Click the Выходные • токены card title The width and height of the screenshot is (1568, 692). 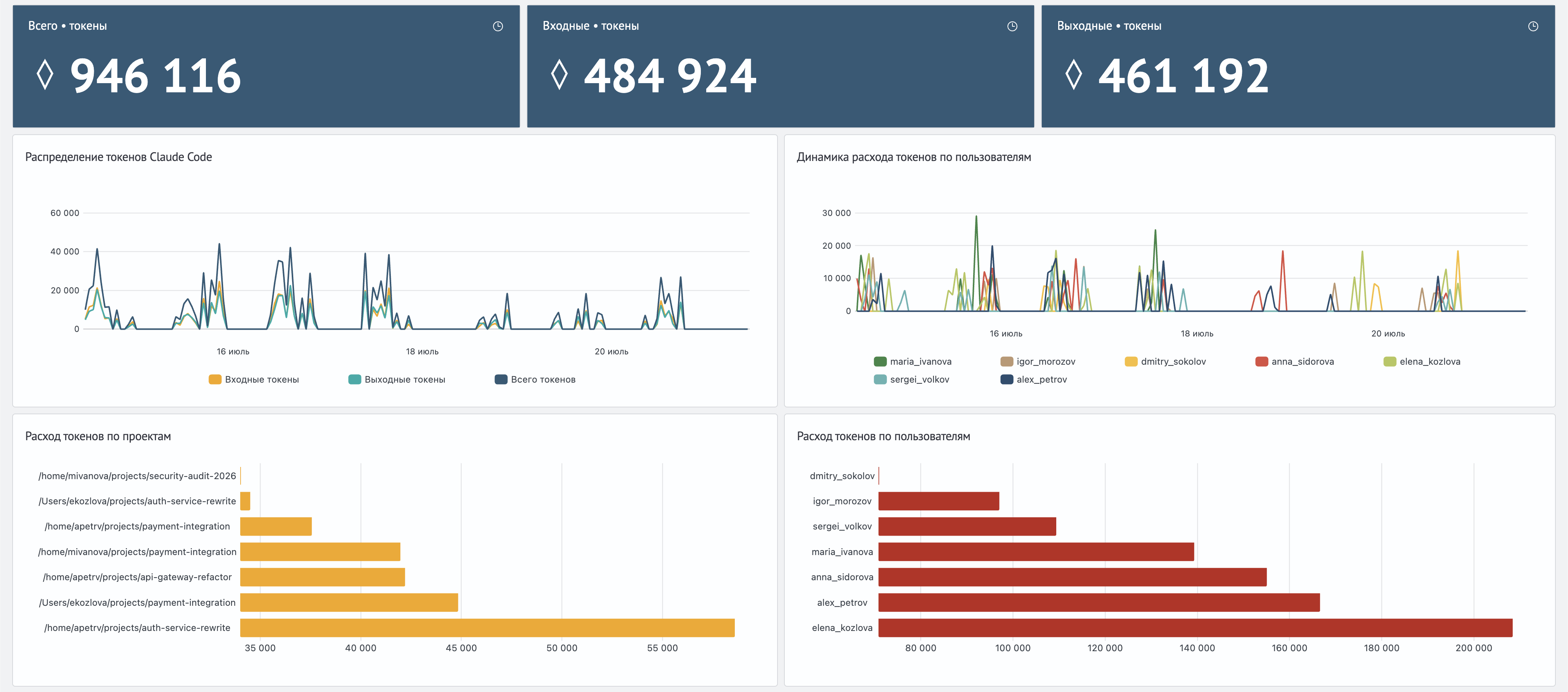tap(1109, 26)
